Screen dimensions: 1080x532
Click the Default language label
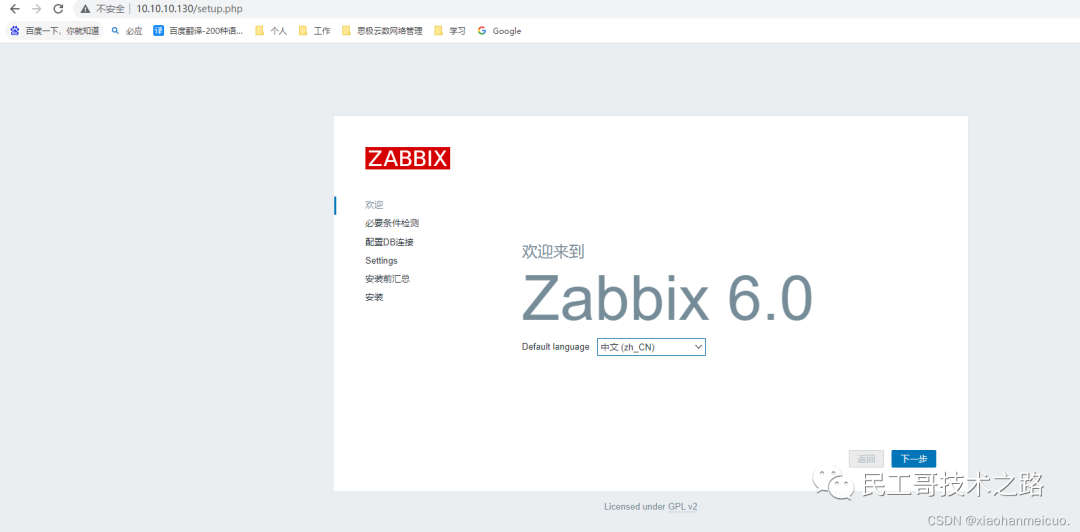tap(555, 347)
